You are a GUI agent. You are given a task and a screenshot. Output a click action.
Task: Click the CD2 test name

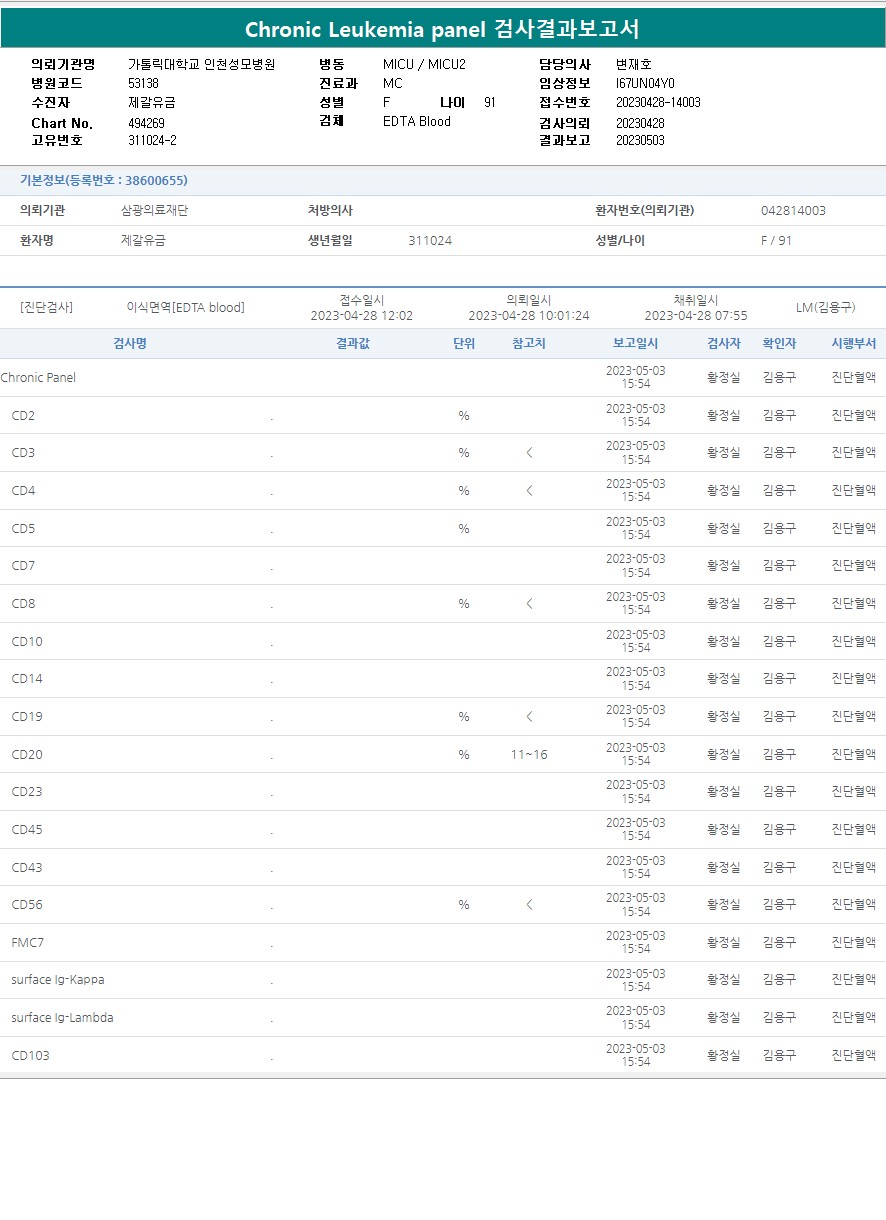[23, 416]
